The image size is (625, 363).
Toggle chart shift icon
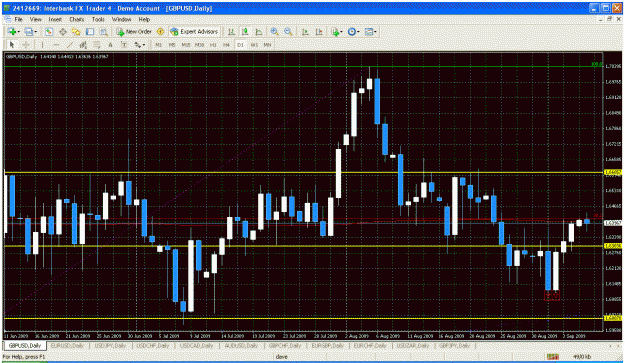click(319, 32)
